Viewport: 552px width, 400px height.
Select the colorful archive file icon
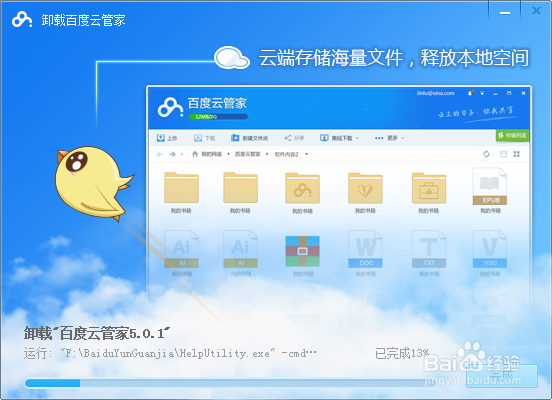coord(302,251)
